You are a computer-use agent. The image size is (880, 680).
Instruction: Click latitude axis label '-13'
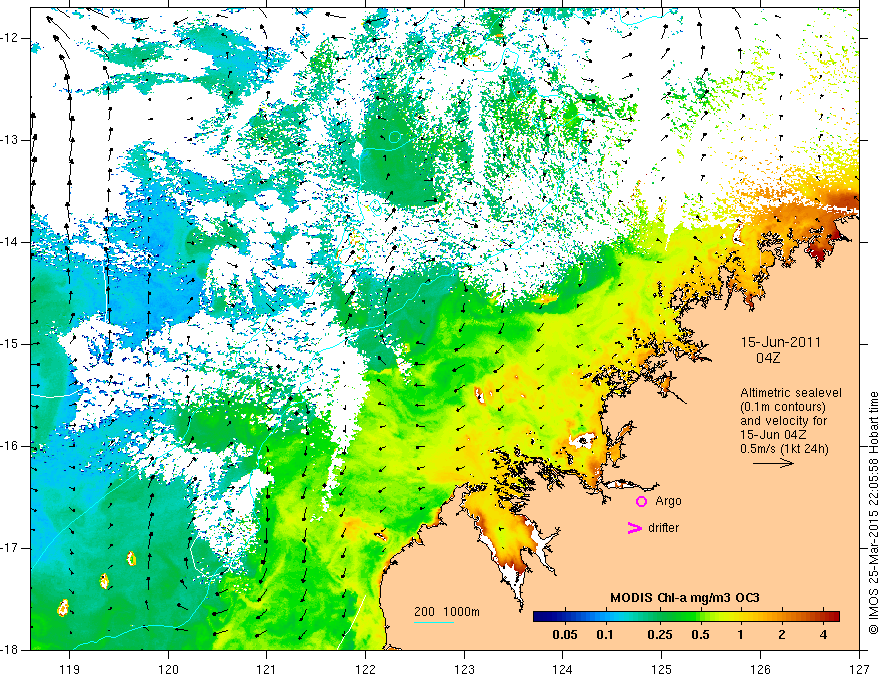click(x=10, y=140)
